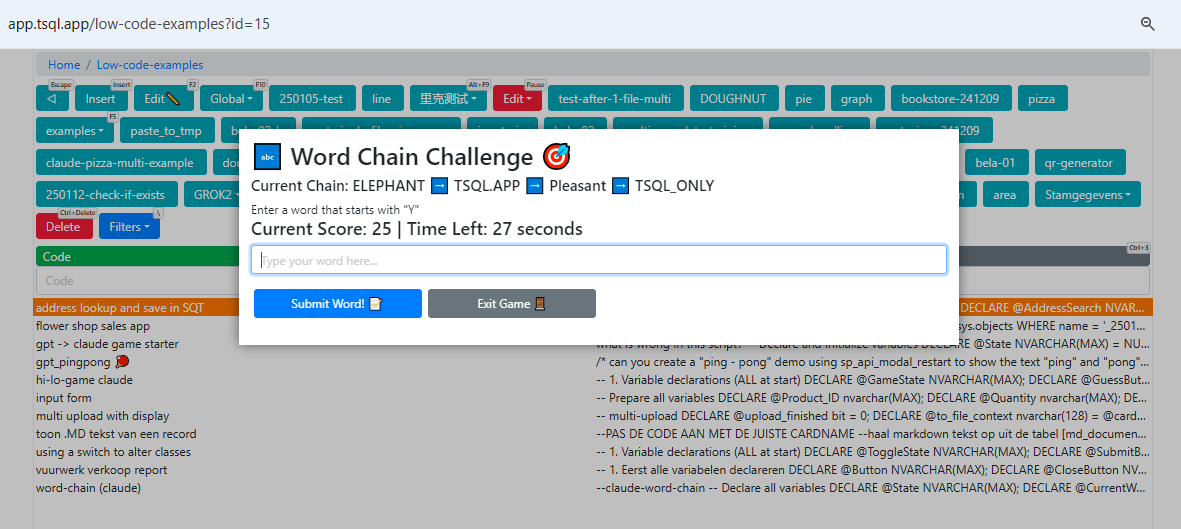The image size is (1181, 529).
Task: Click script text --PAS DE CODE AAN
Action: click(x=871, y=433)
